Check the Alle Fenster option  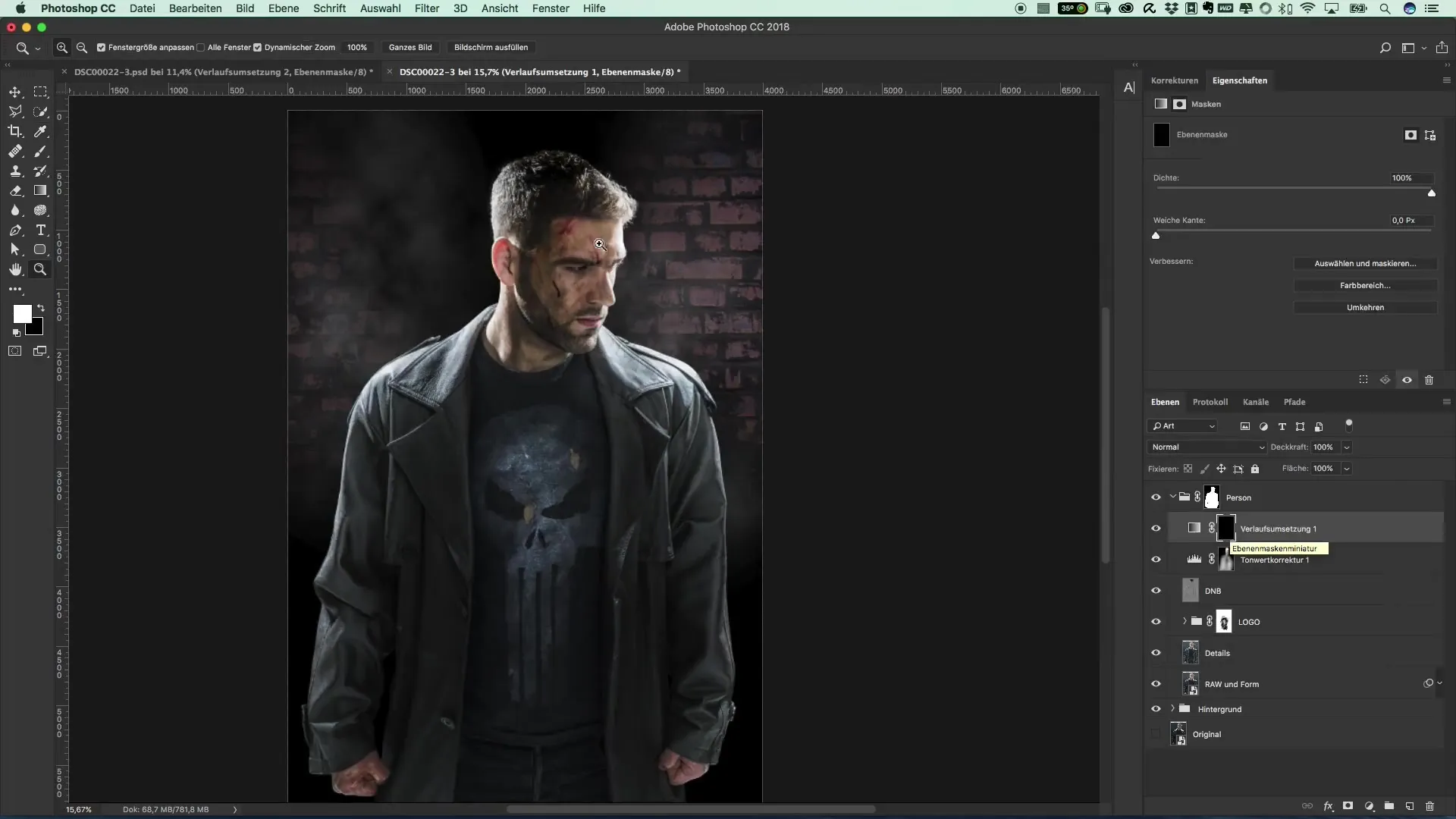pyautogui.click(x=200, y=47)
